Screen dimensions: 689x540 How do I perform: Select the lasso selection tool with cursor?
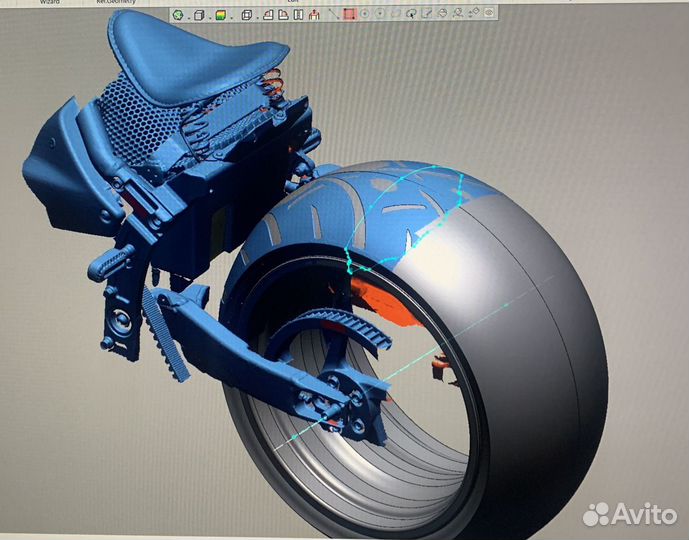(x=411, y=14)
